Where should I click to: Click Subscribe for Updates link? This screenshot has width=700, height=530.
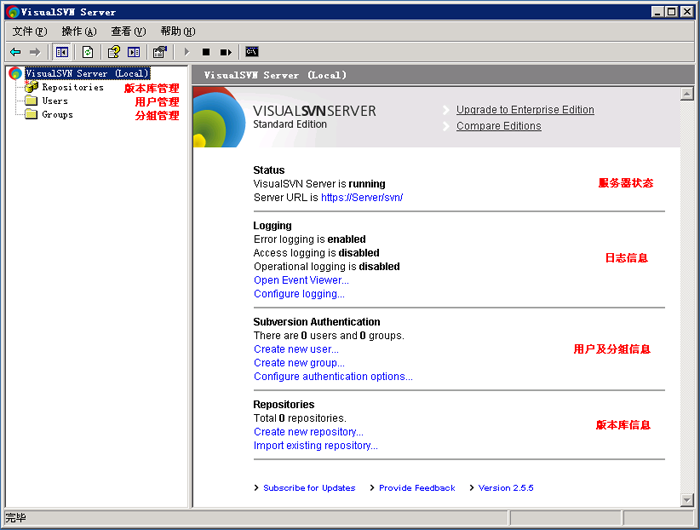[x=309, y=488]
